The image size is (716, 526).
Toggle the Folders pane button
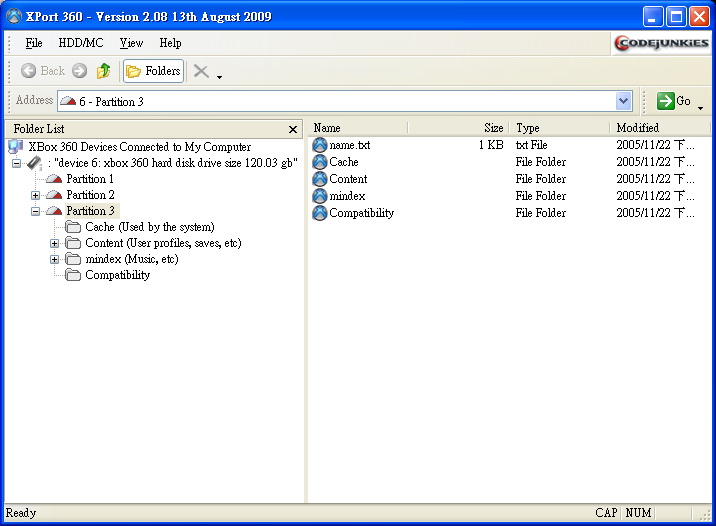(x=153, y=71)
